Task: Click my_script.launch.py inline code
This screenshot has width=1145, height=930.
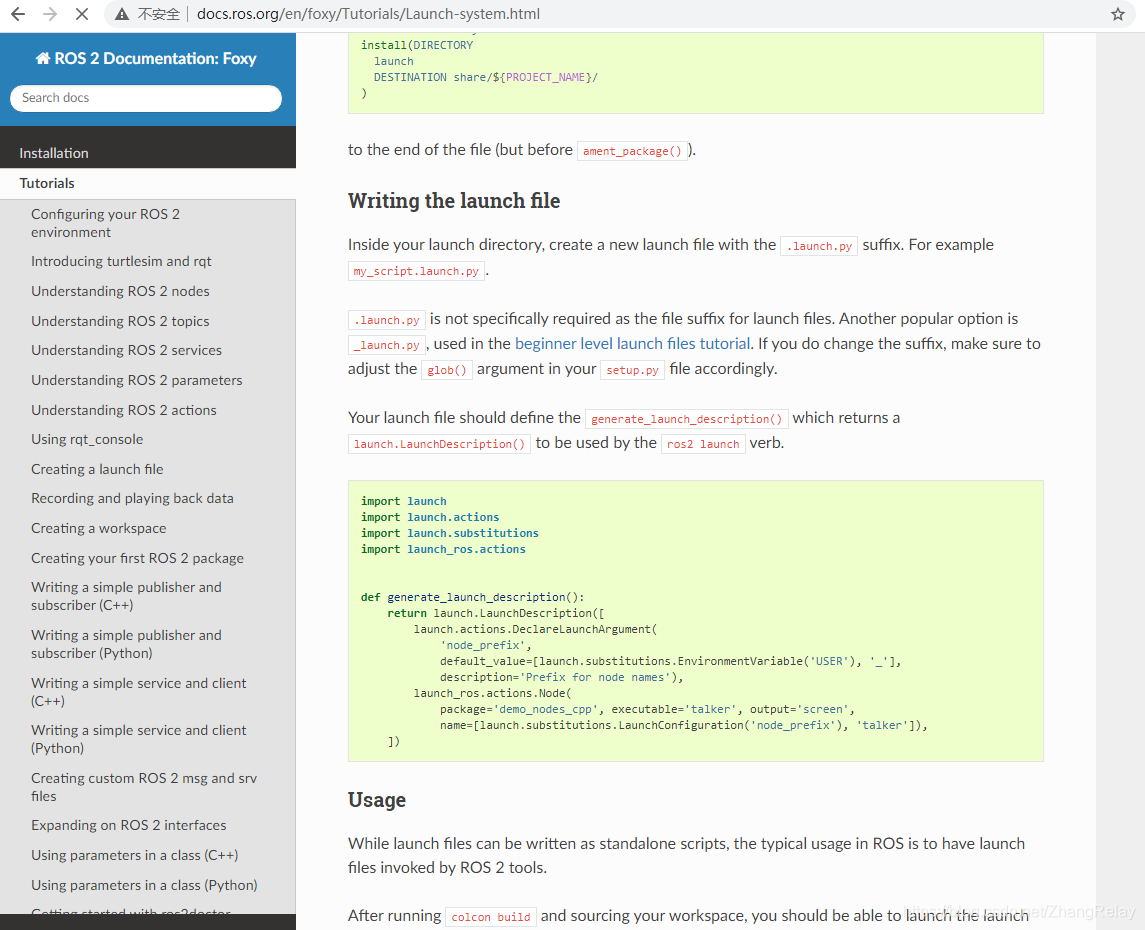Action: tap(416, 272)
